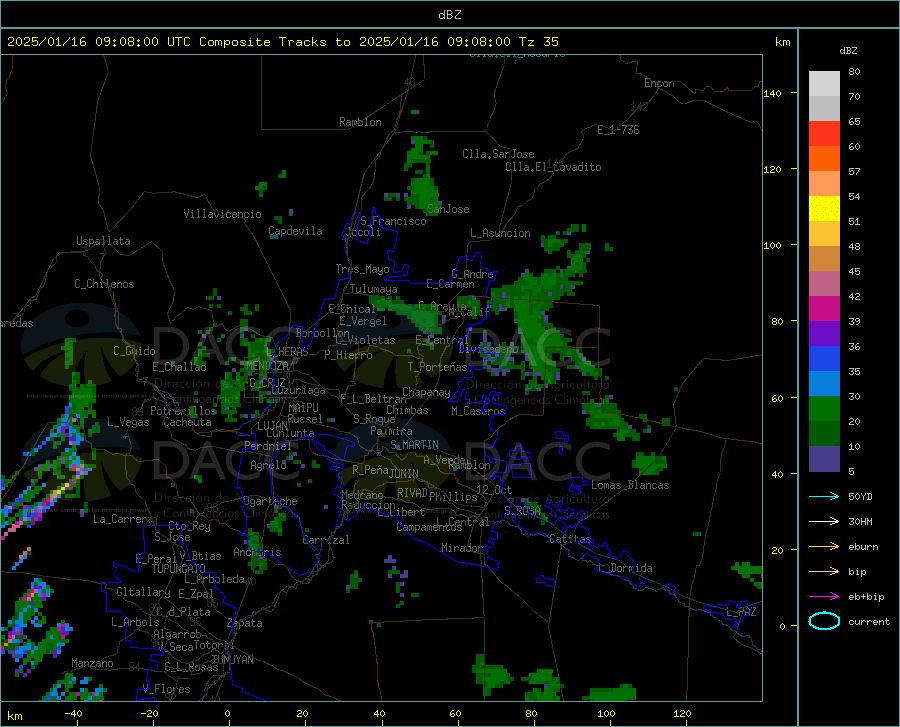Click the cyan 'current' ellipse legend icon

click(x=824, y=621)
